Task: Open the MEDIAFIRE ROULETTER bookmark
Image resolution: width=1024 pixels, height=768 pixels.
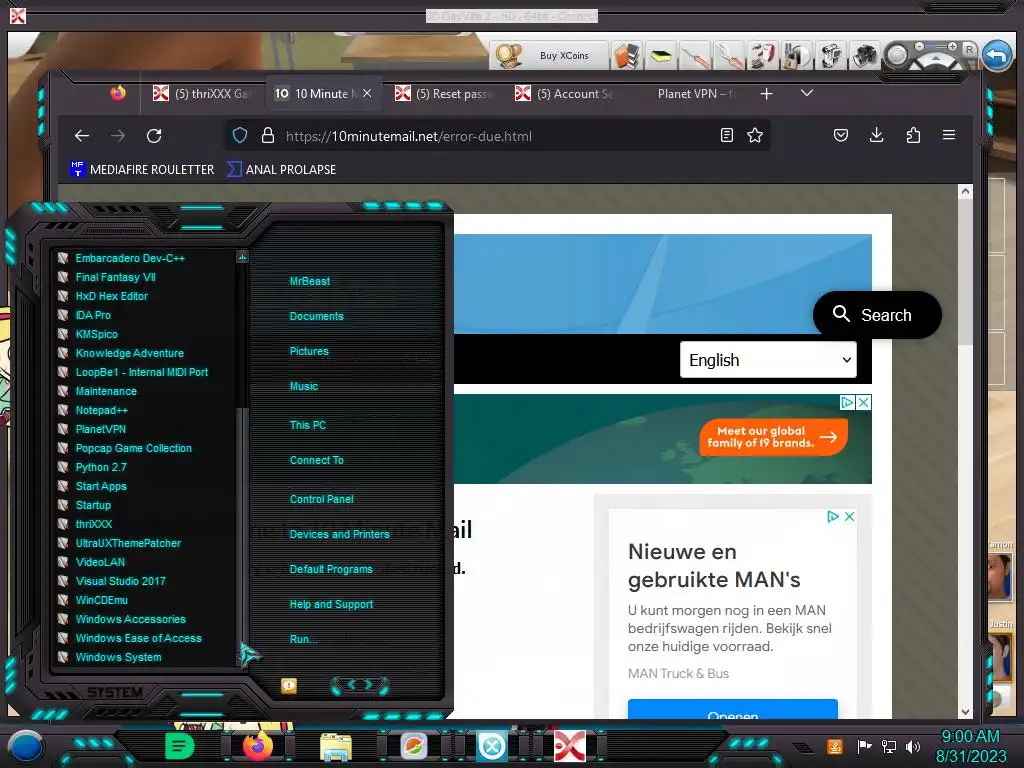Action: [142, 169]
